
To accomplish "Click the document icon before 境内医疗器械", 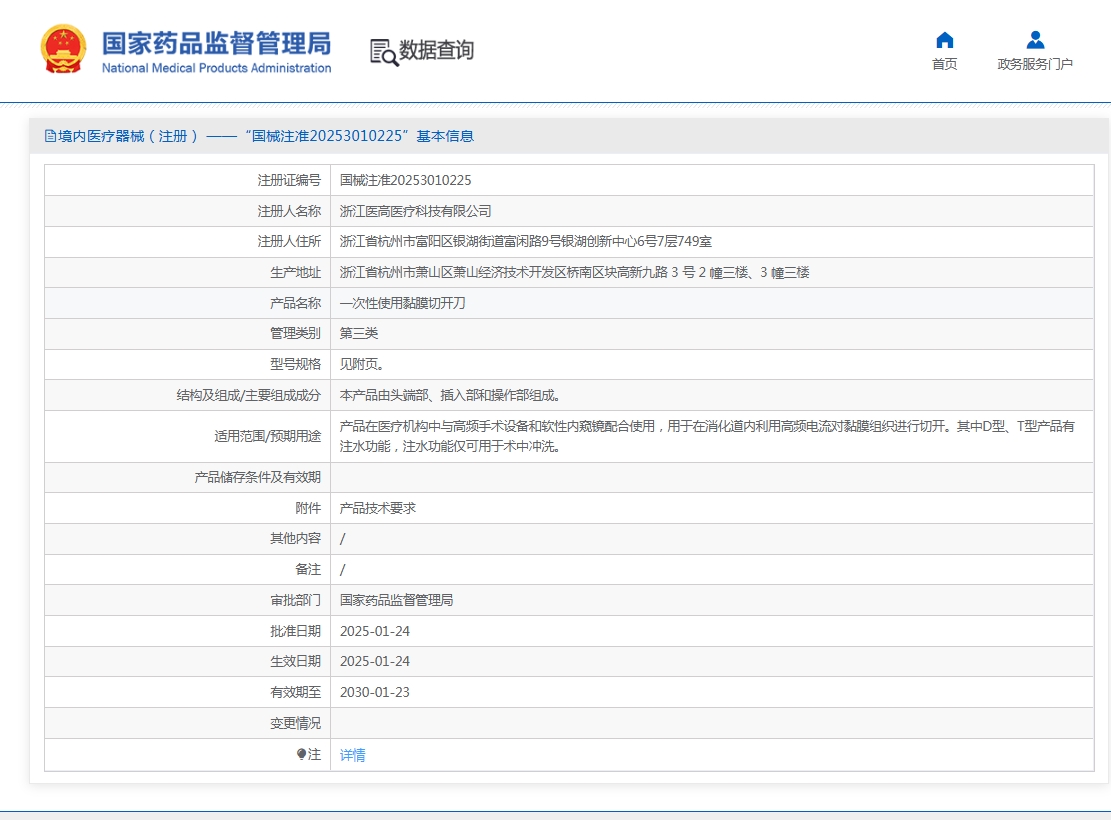I will point(50,136).
